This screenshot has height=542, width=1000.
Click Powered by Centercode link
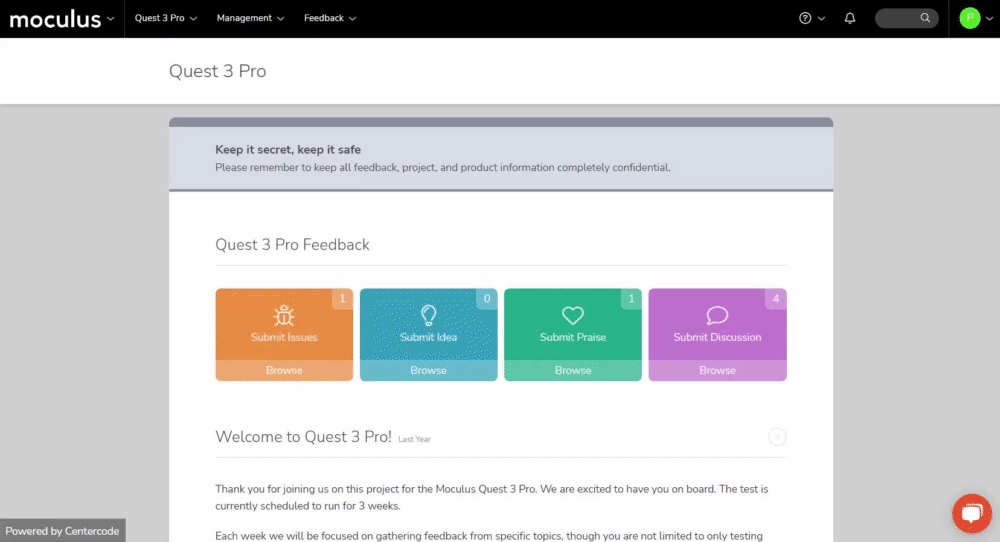62,531
